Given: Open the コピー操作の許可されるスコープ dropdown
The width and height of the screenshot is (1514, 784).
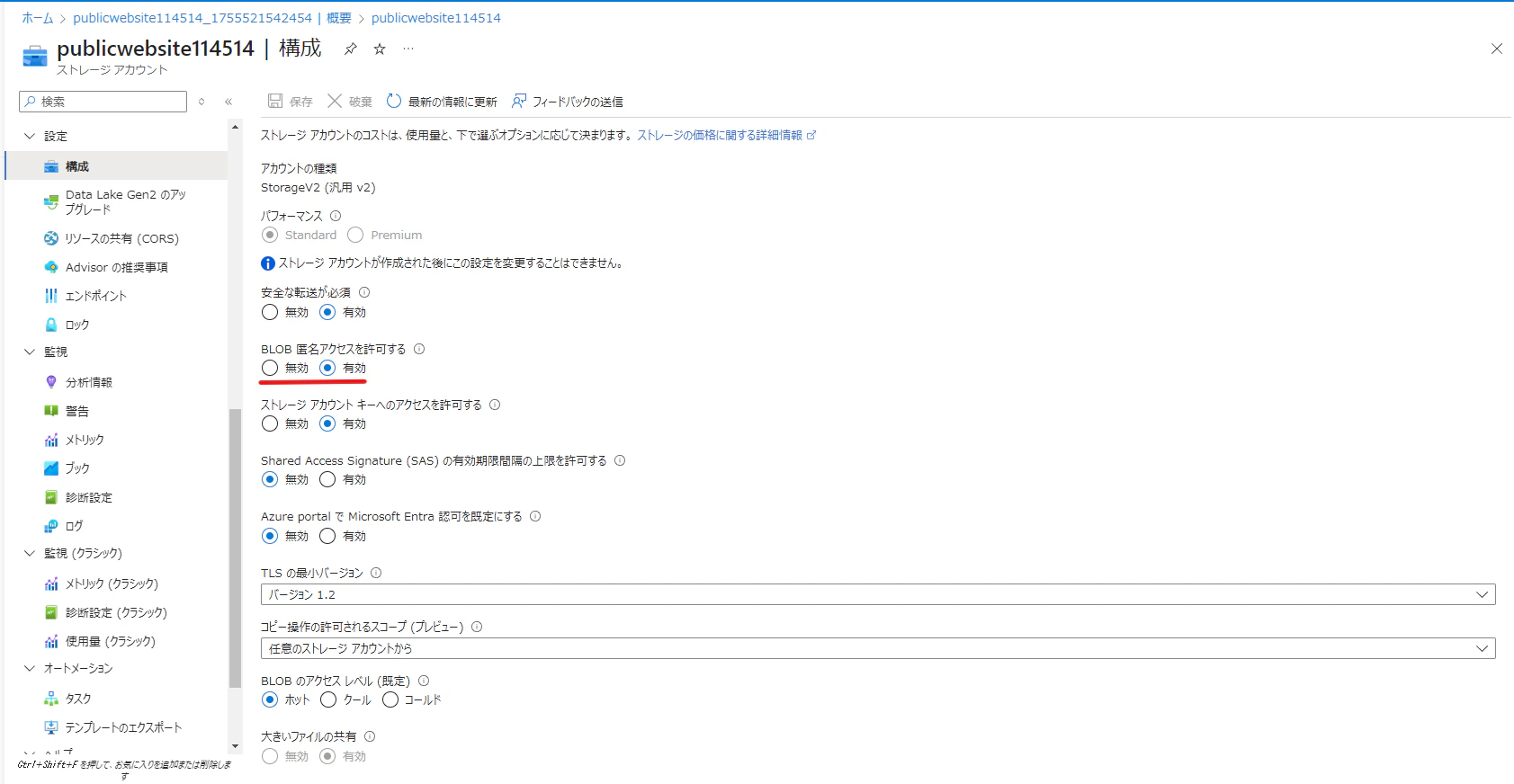Looking at the screenshot, I should 878,648.
